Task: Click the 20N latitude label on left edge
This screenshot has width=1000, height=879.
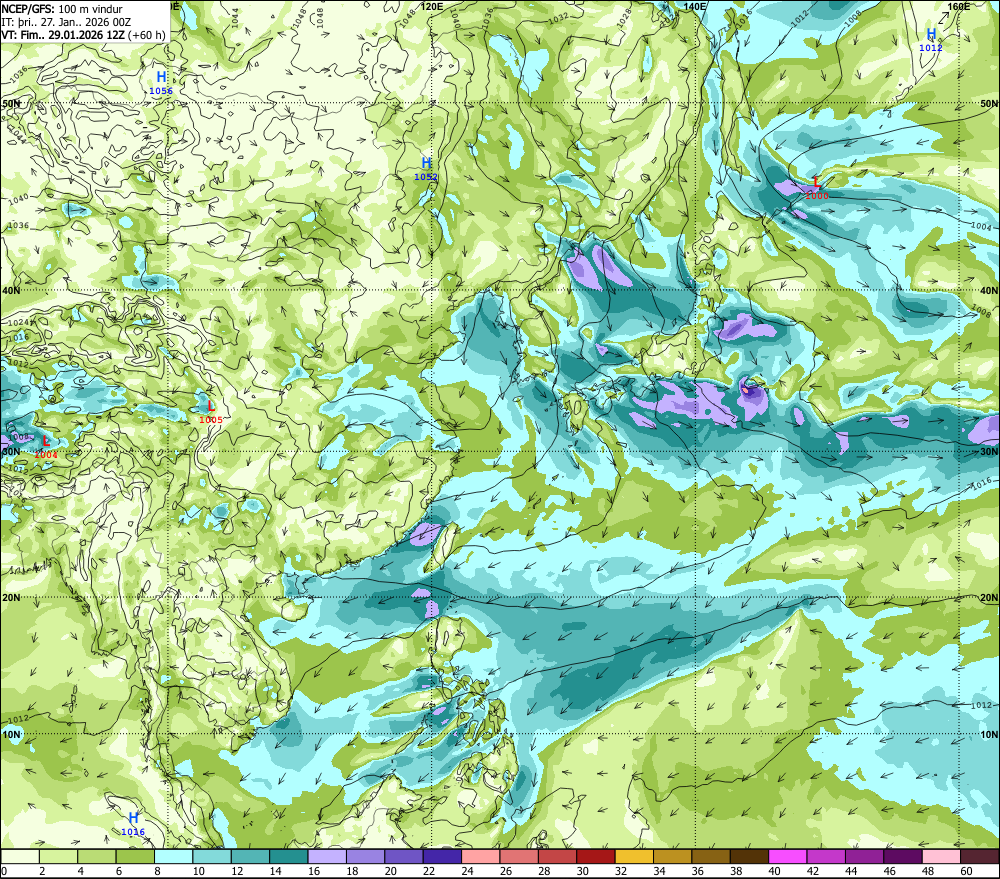Action: pyautogui.click(x=11, y=598)
